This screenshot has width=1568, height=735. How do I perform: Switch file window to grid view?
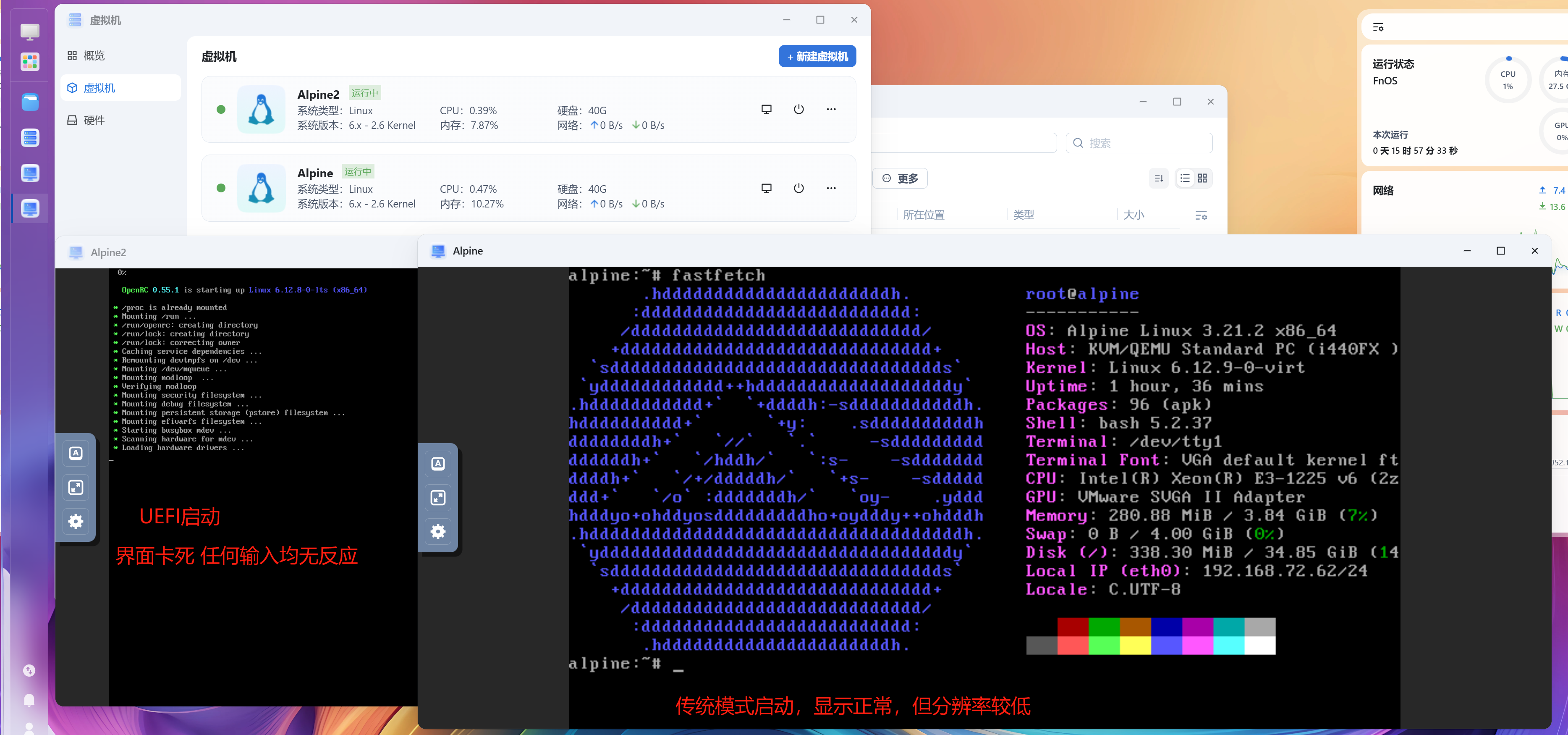coord(1202,178)
